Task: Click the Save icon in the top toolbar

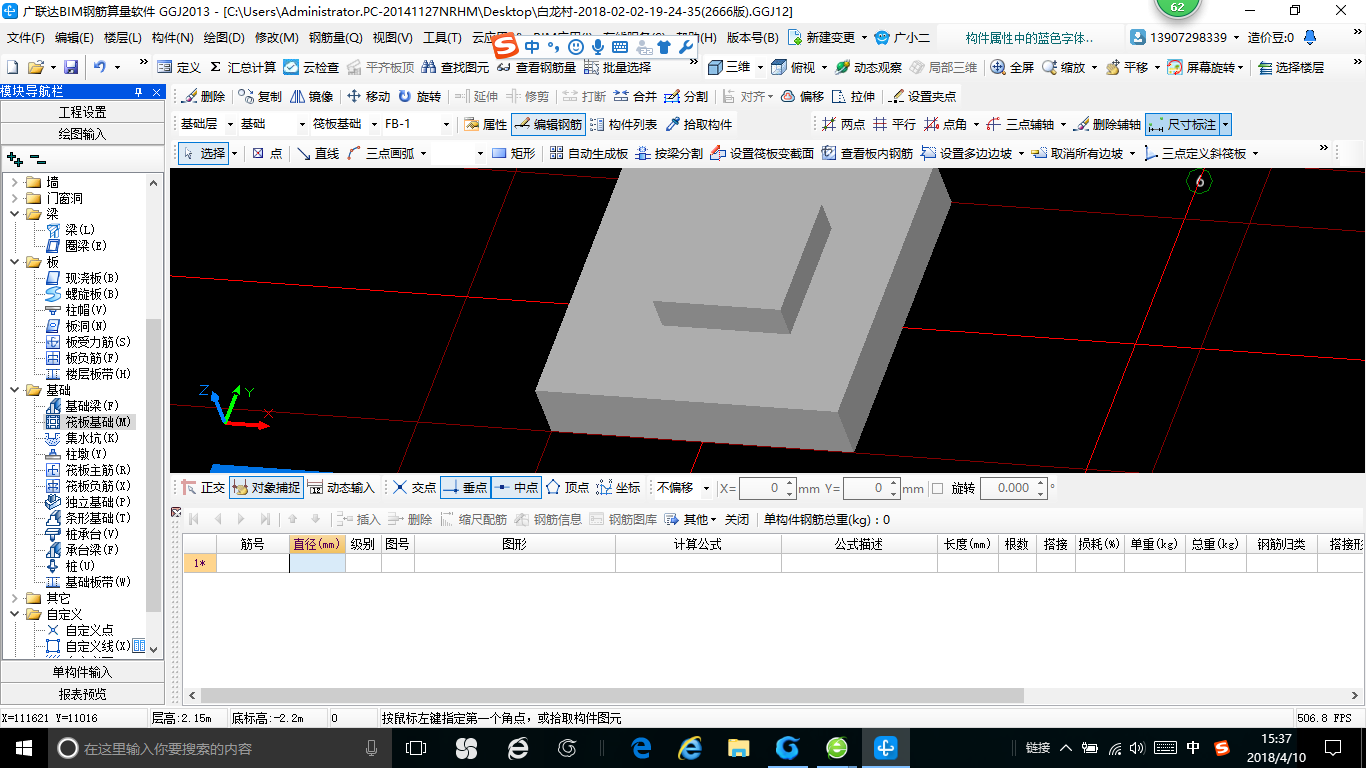Action: [x=71, y=67]
